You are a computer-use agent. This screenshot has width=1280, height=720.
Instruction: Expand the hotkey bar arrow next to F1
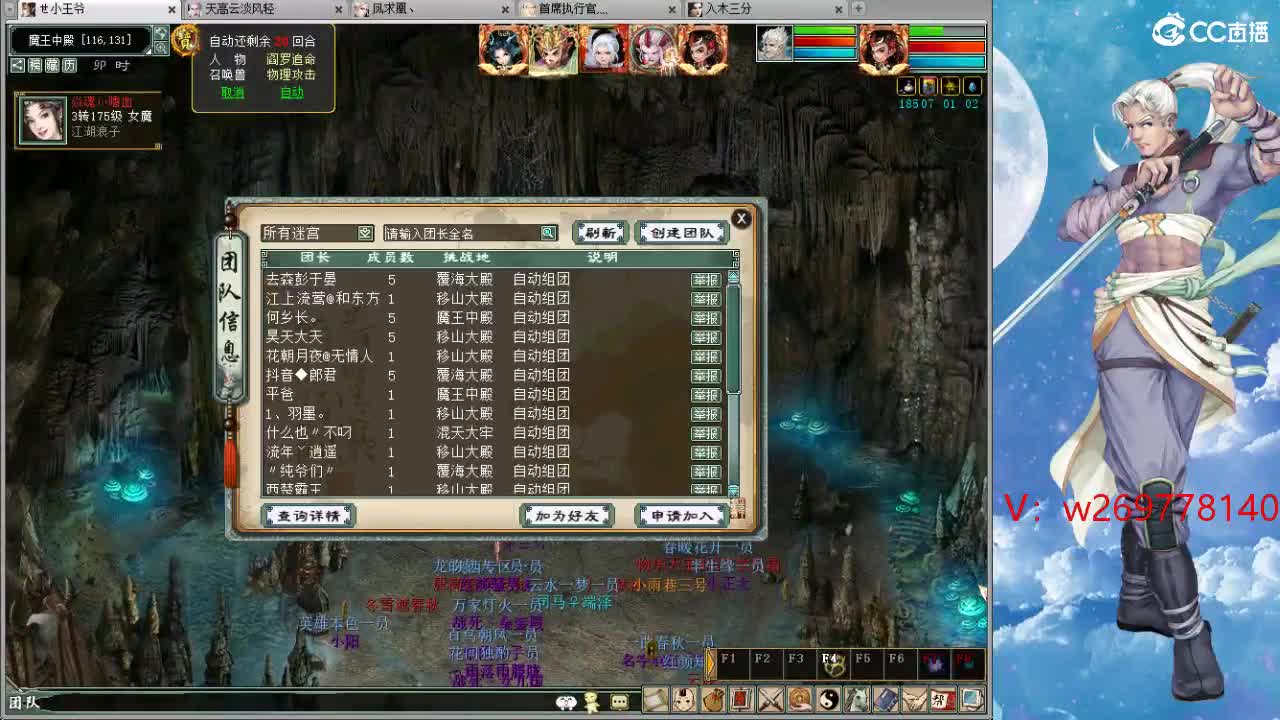(711, 662)
